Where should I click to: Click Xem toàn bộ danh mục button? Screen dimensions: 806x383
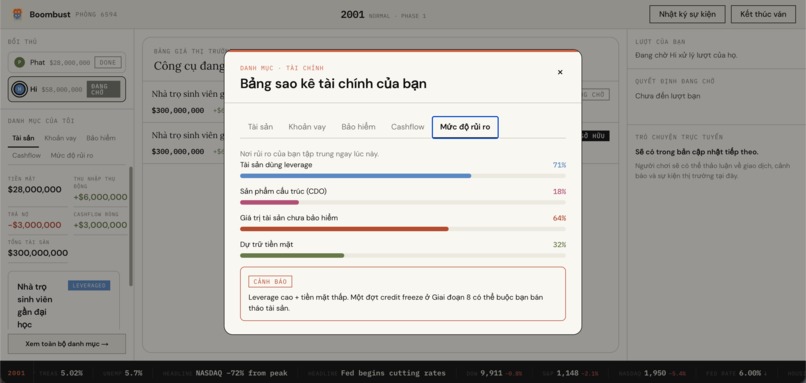(67, 344)
